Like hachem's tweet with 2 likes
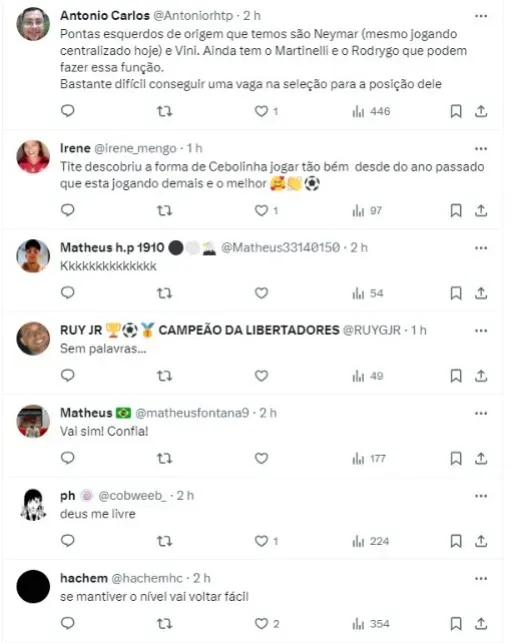 [x=267, y=624]
